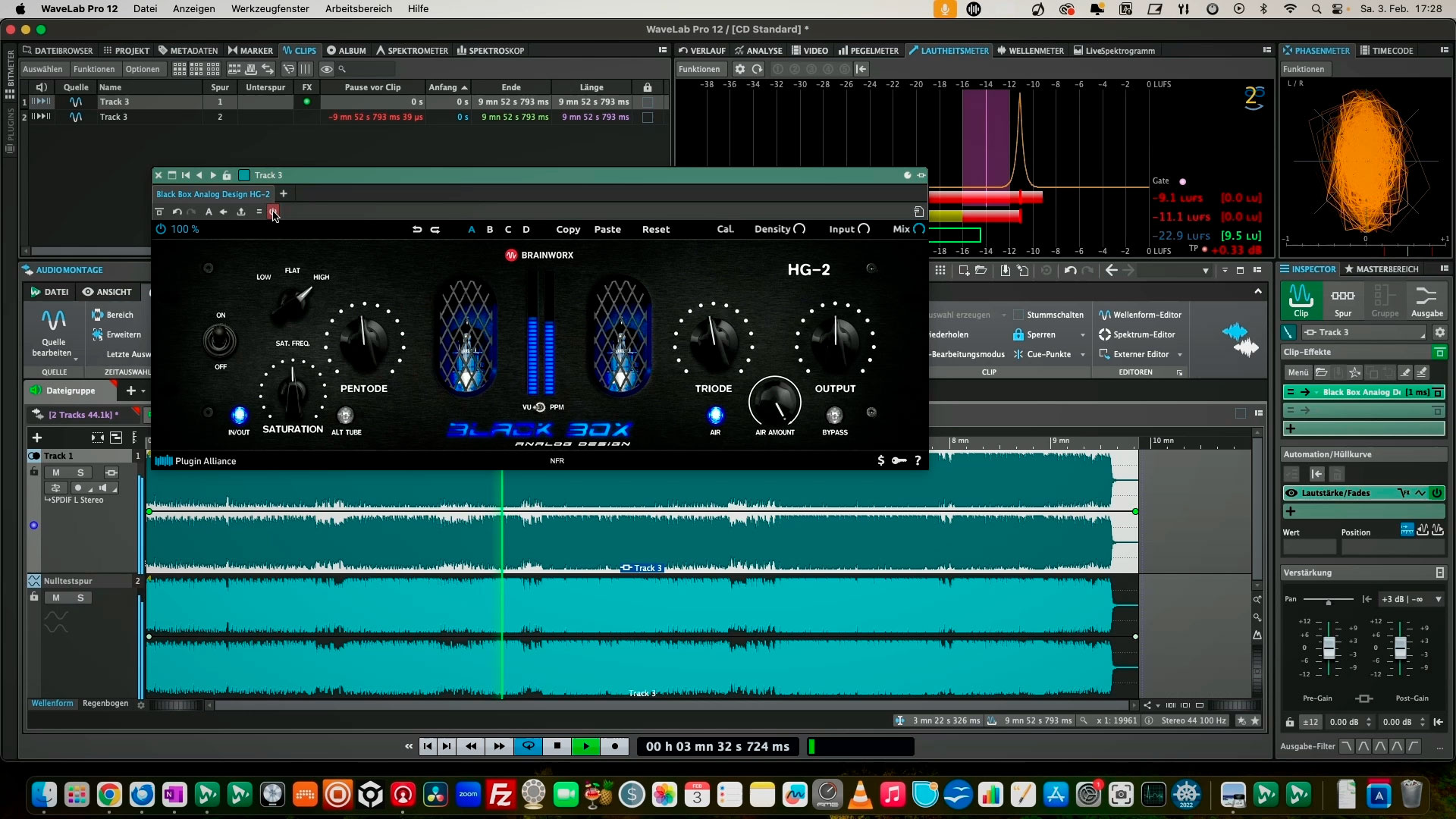Click the Regenbogen display mode
The image size is (1456, 819).
pyautogui.click(x=105, y=703)
